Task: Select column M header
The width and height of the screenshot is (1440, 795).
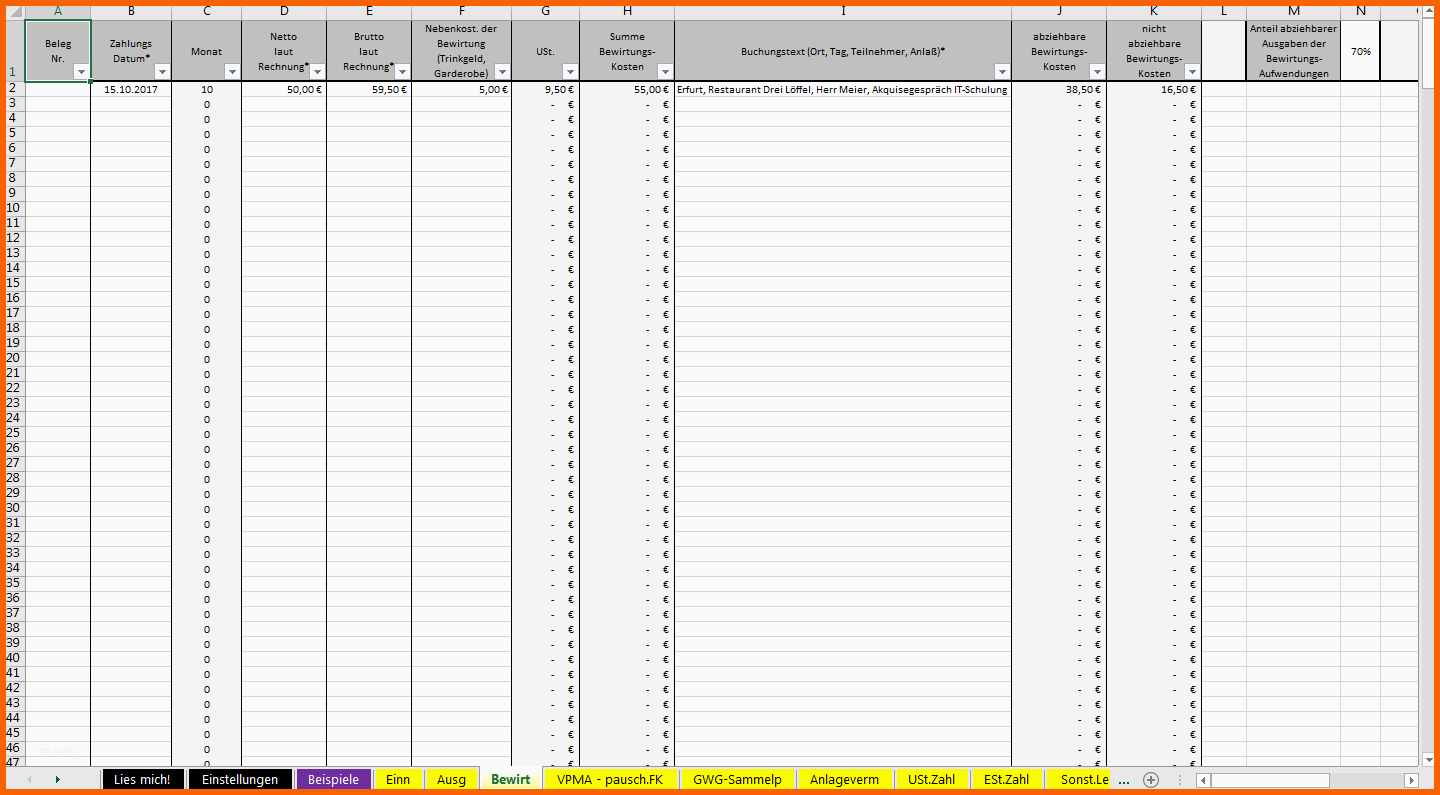Action: point(1294,11)
